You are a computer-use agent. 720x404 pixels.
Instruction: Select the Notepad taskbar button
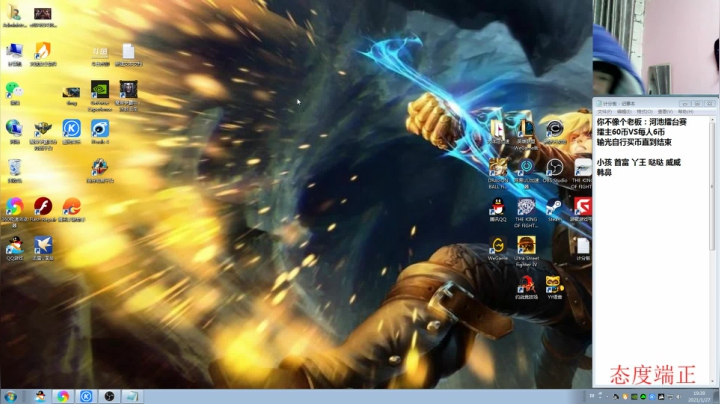(132, 396)
